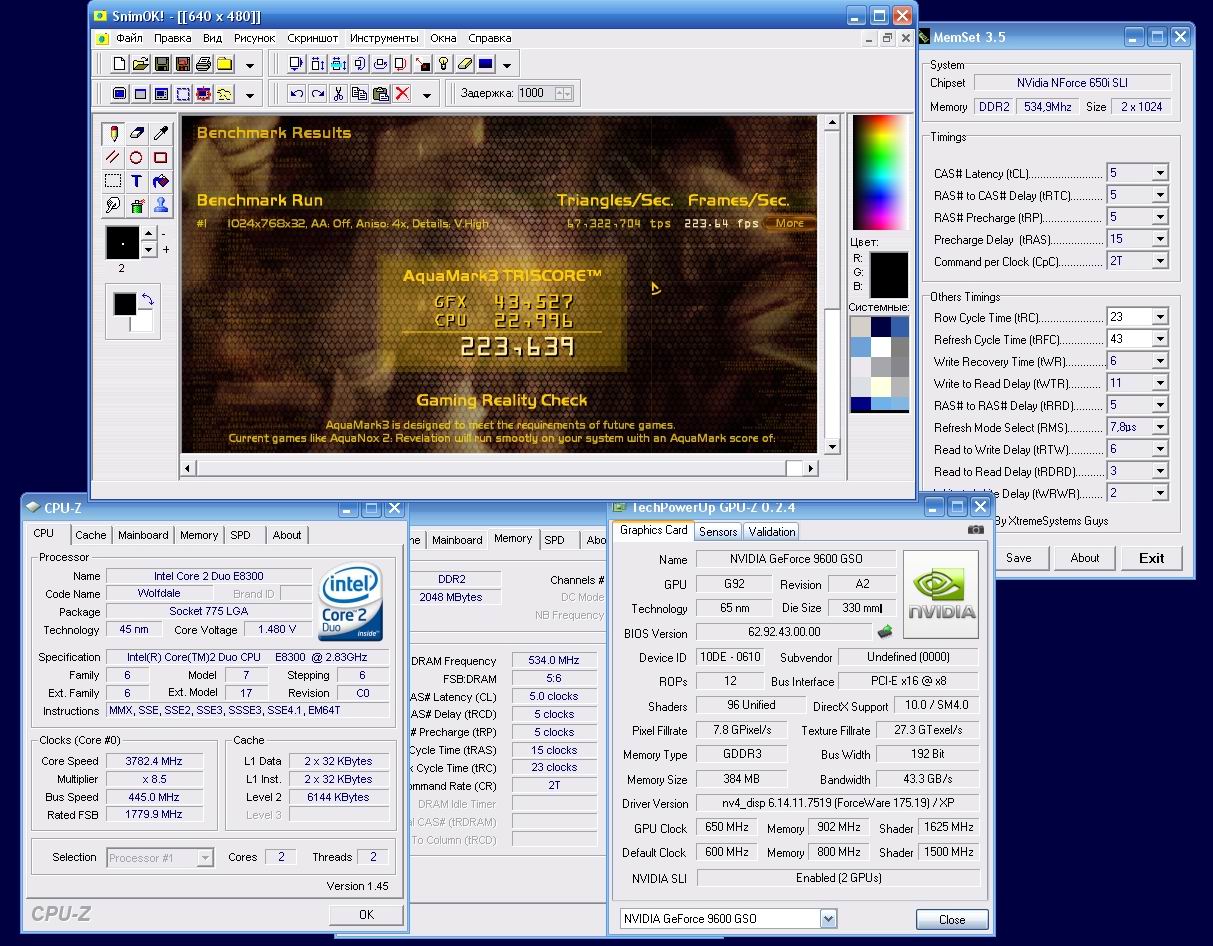
Task: Switch to the Cache tab in CPU-Z
Action: point(90,535)
